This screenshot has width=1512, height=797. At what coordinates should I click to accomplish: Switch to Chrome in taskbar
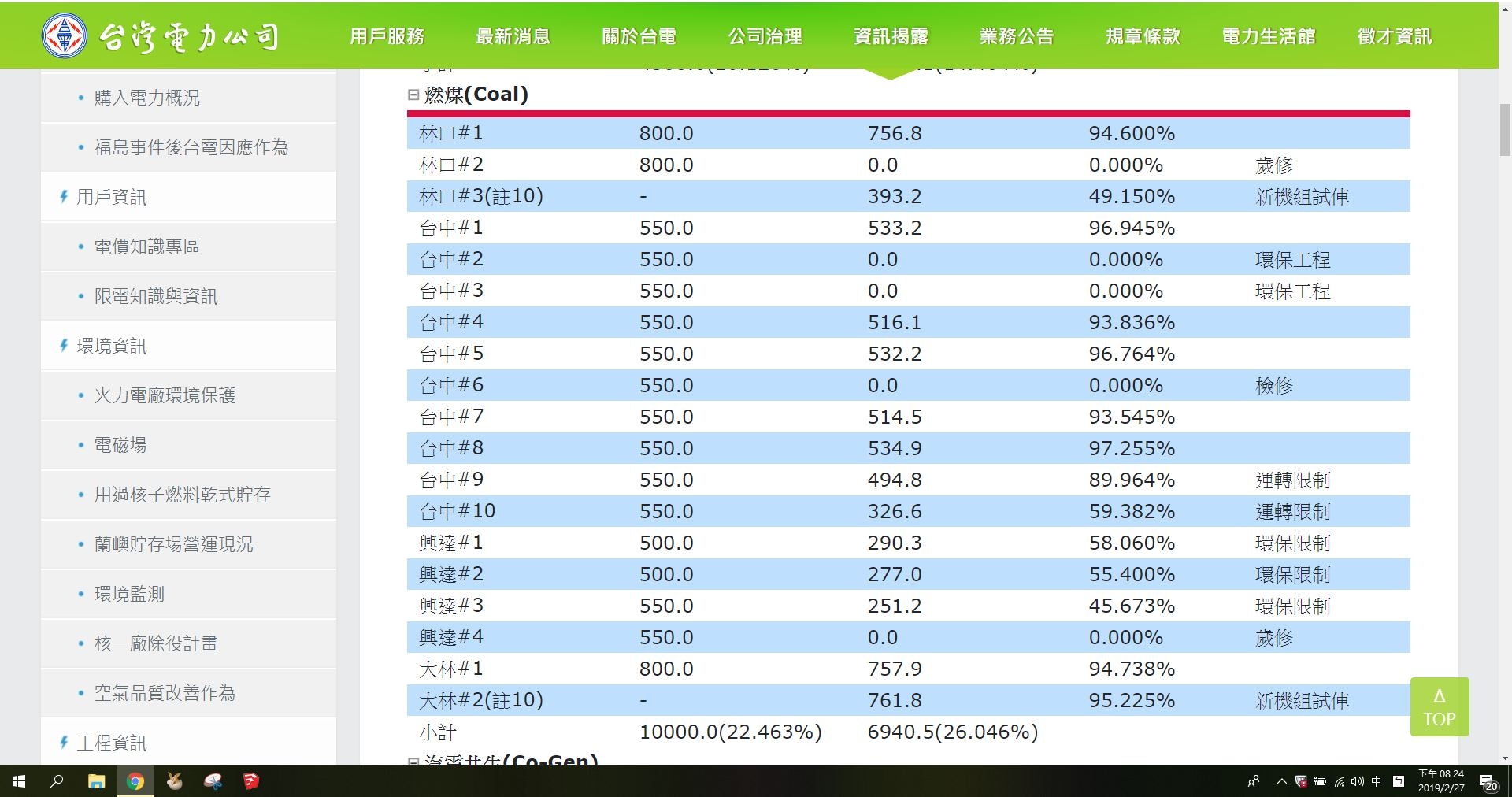[x=135, y=781]
